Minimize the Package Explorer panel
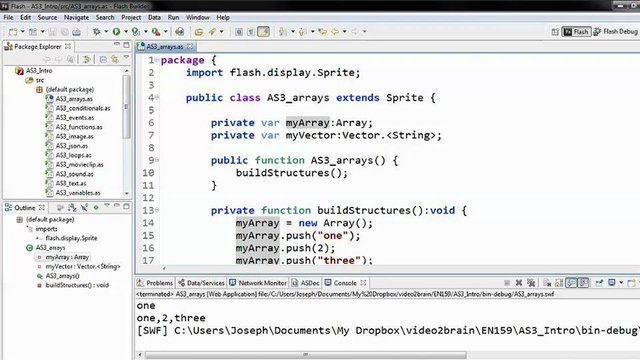This screenshot has height=360, width=640. tap(117, 44)
